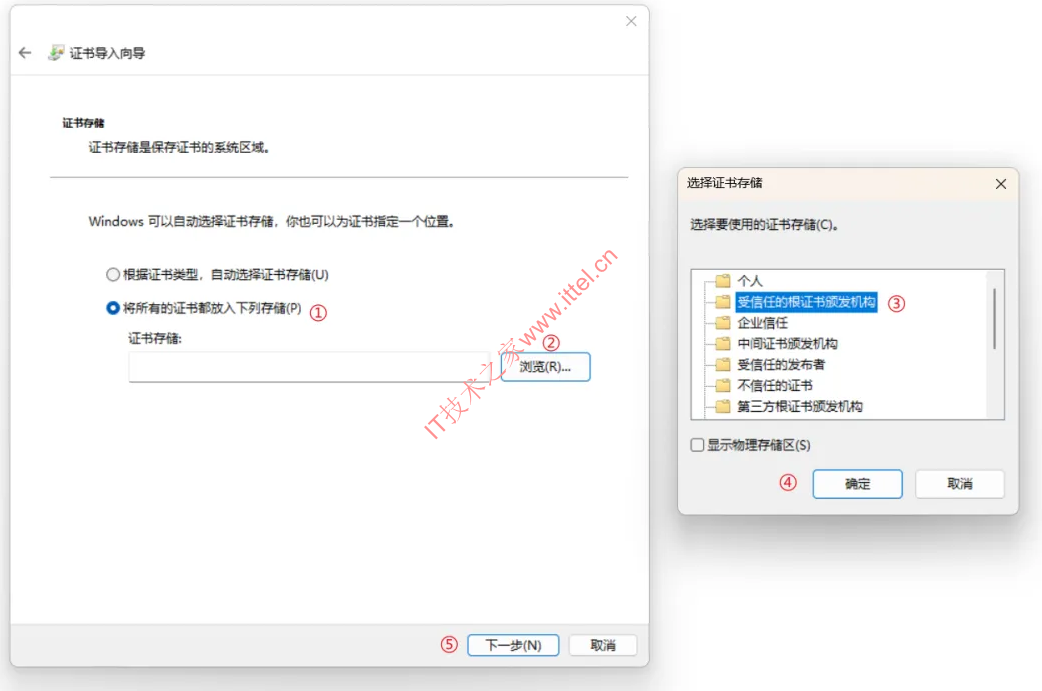Image resolution: width=1042 pixels, height=691 pixels.
Task: Enable the 显示物理存储区 checkbox
Action: click(x=697, y=445)
